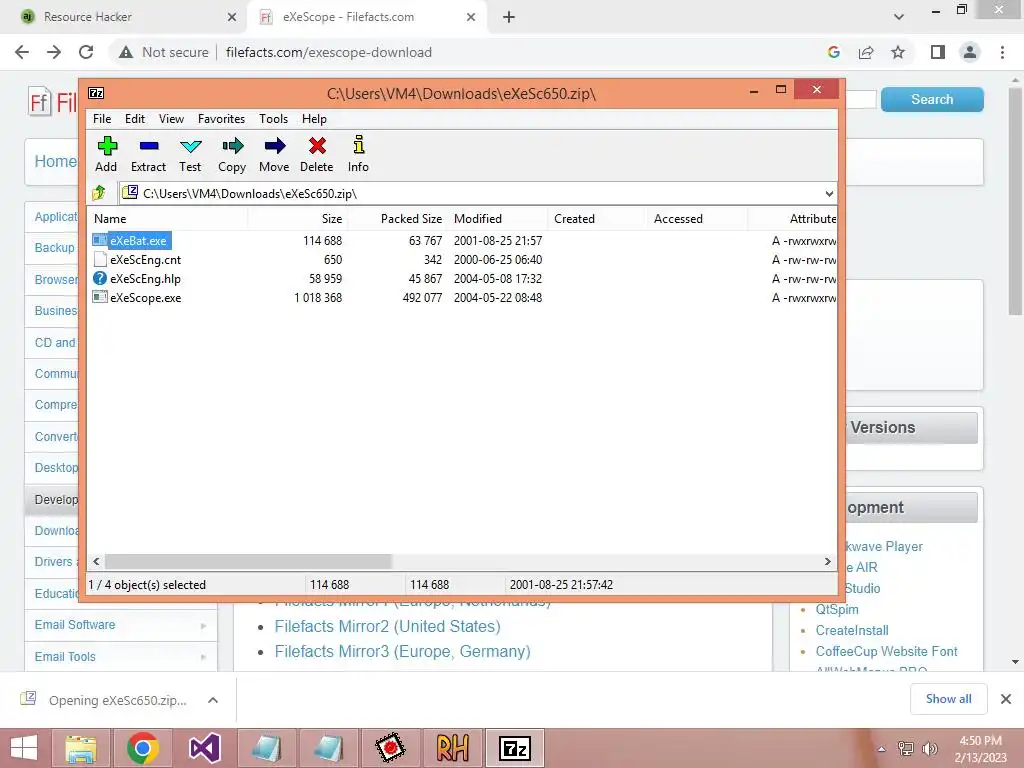The image size is (1024, 768).
Task: Click the horizontal scrollbar right arrow
Action: tap(827, 562)
